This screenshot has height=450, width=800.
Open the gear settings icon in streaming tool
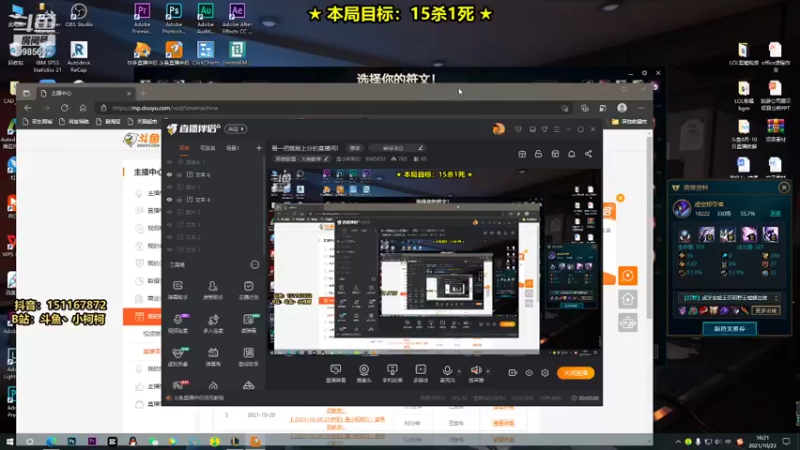point(545,373)
